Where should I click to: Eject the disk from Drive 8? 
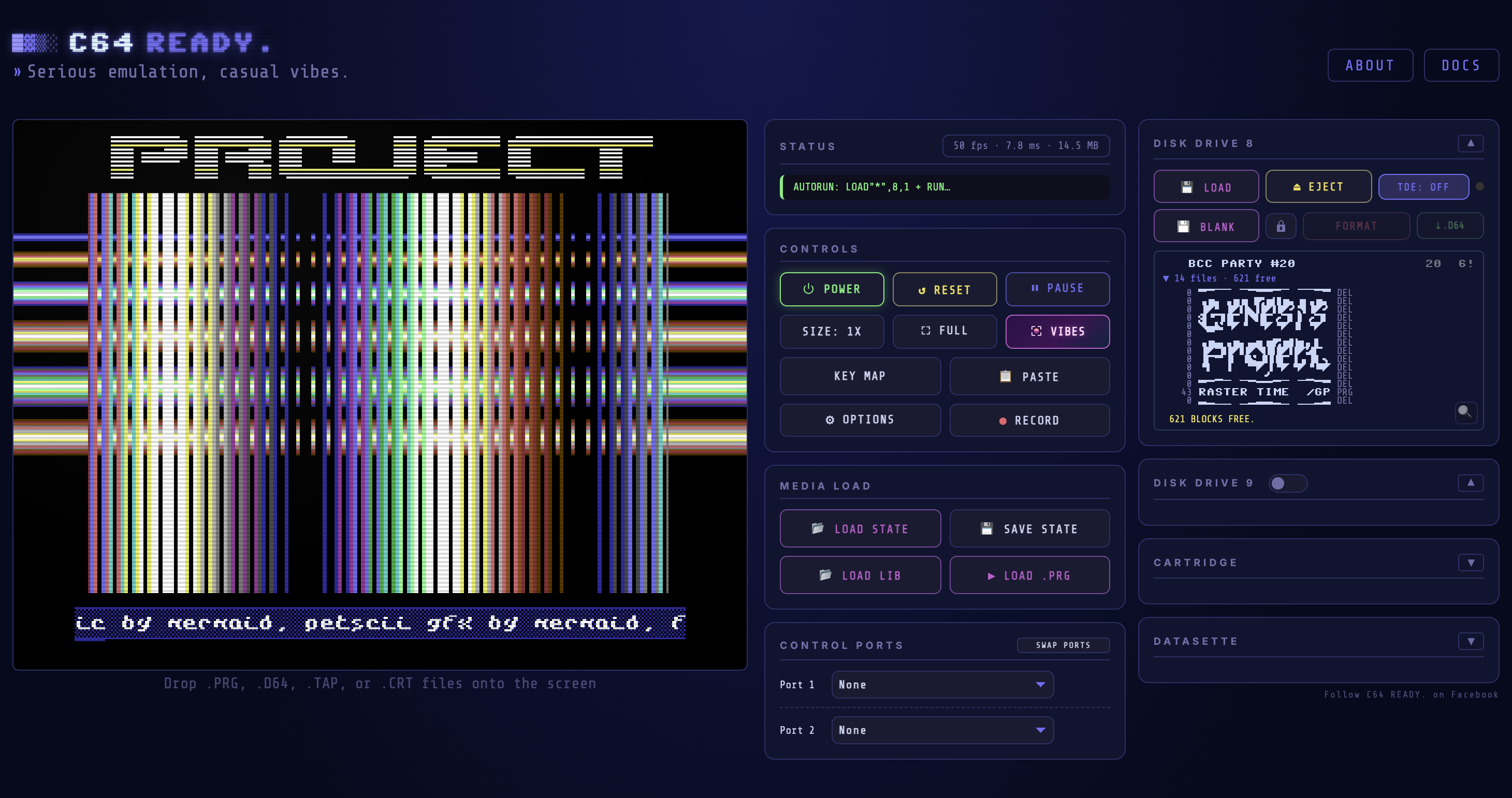(1318, 187)
